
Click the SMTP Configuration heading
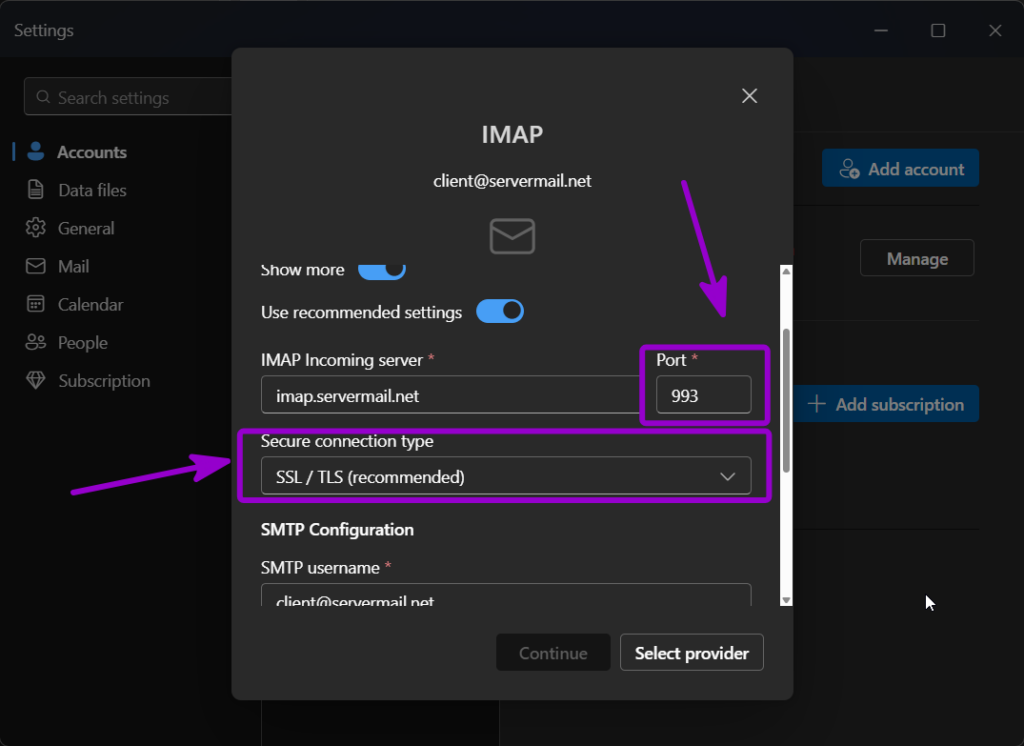(x=337, y=529)
